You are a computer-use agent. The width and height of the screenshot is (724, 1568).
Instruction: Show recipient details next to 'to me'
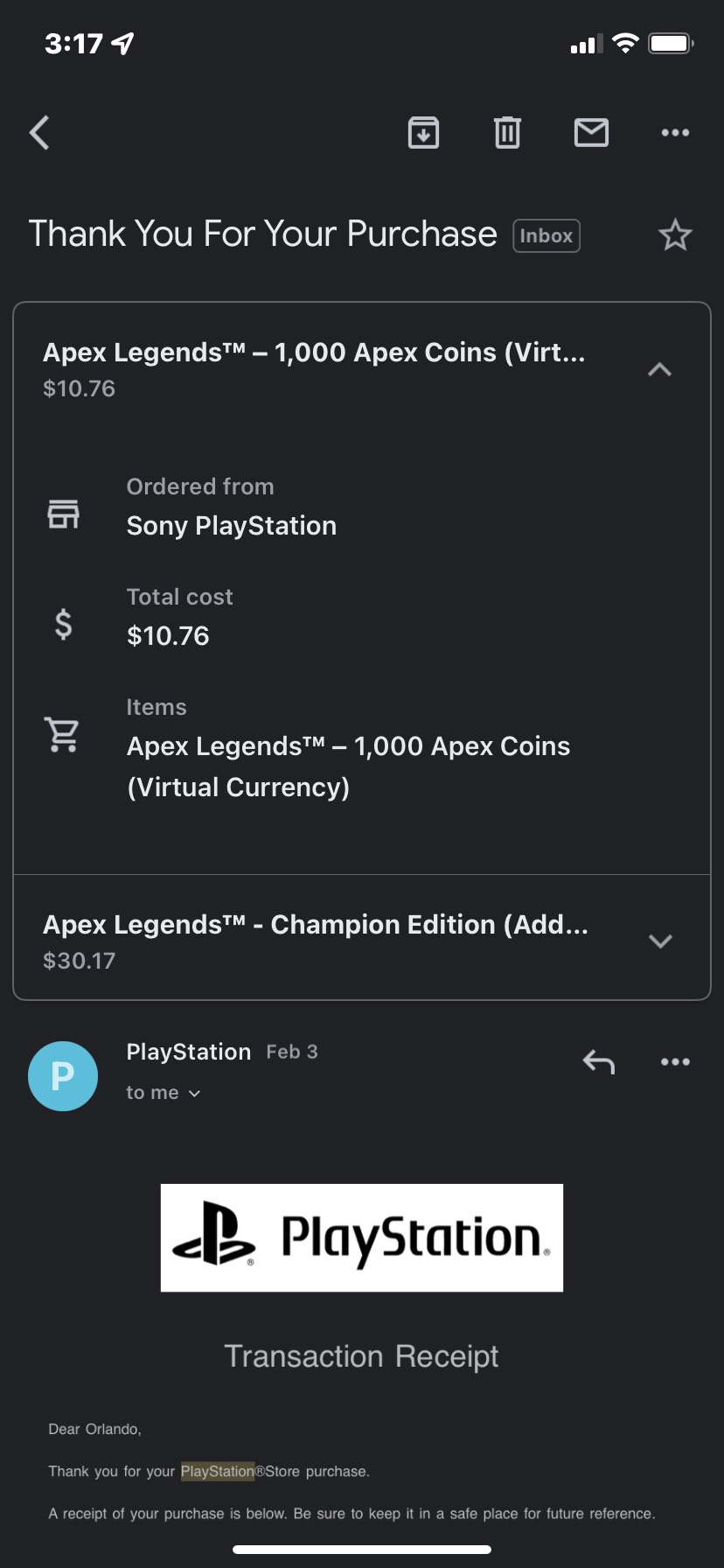(x=194, y=1094)
